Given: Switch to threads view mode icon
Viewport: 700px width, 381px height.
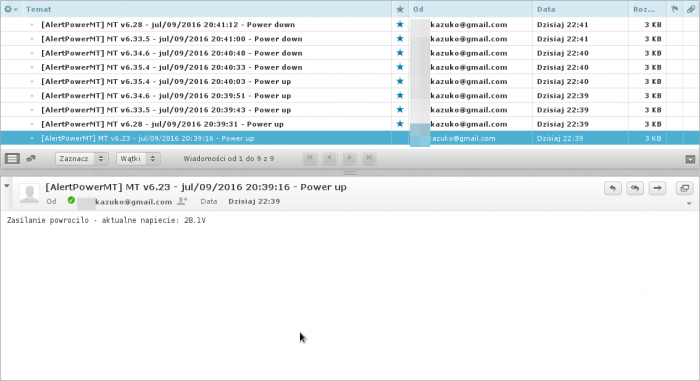Looking at the screenshot, I should click(x=31, y=158).
